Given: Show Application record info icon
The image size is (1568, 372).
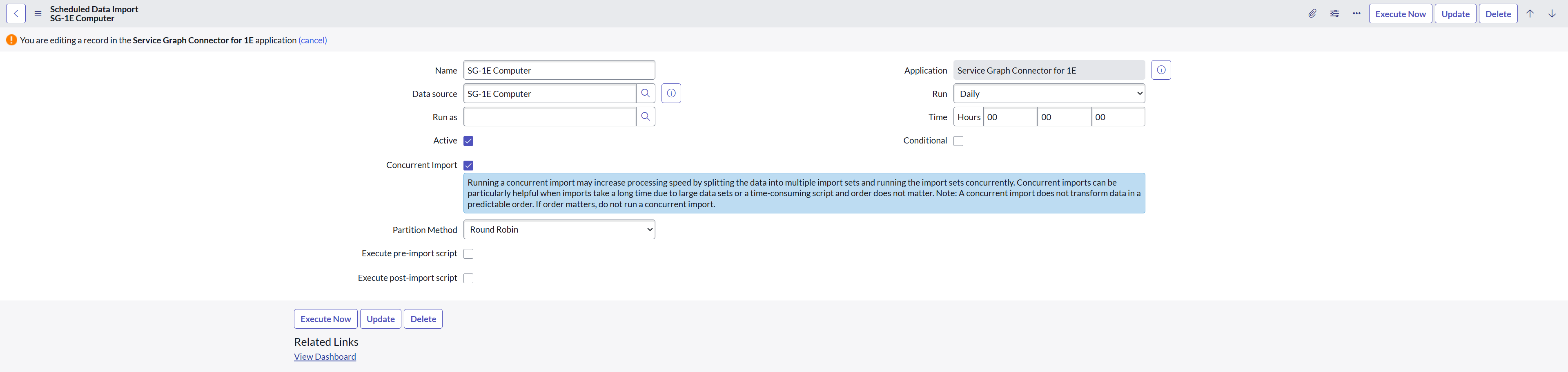Looking at the screenshot, I should click(1161, 70).
